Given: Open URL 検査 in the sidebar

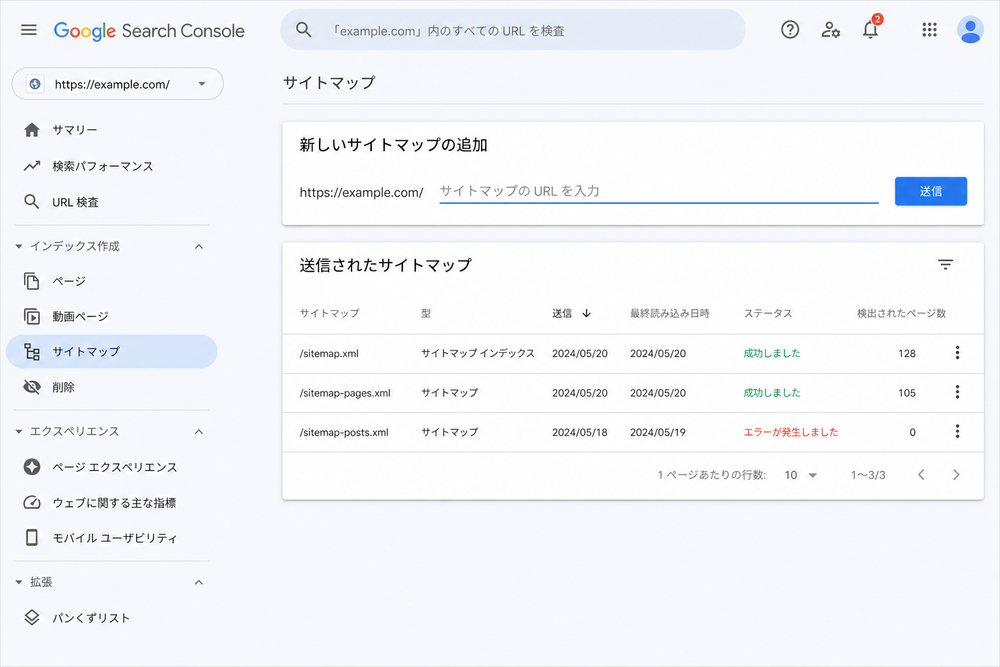Looking at the screenshot, I should pyautogui.click(x=112, y=202).
